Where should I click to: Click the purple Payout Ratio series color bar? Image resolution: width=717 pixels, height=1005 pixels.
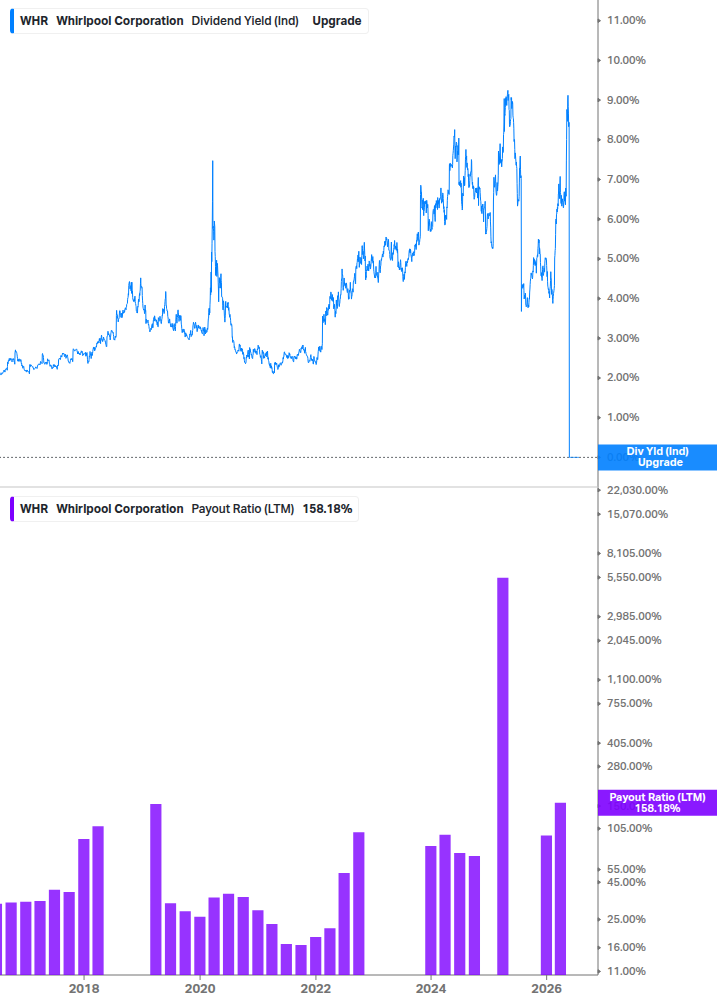point(12,509)
